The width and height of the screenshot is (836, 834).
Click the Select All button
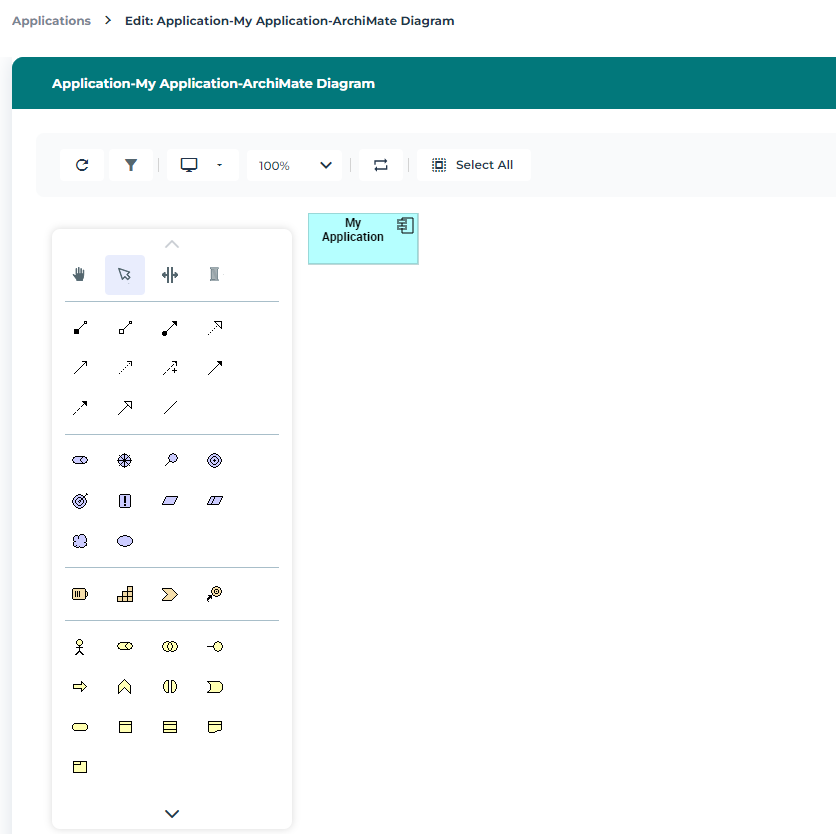[474, 165]
